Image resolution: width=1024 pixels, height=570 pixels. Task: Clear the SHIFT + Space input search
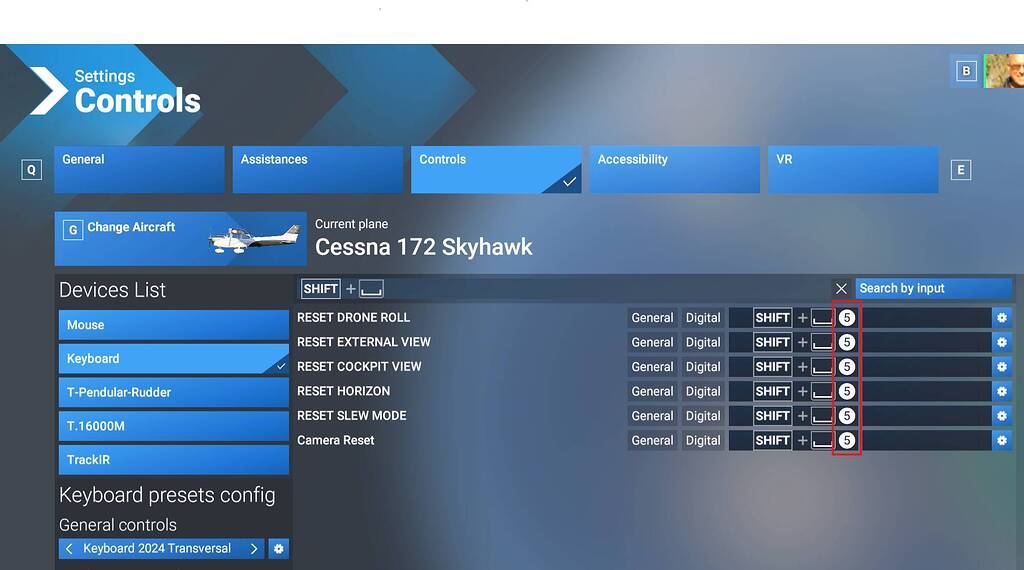pyautogui.click(x=841, y=289)
